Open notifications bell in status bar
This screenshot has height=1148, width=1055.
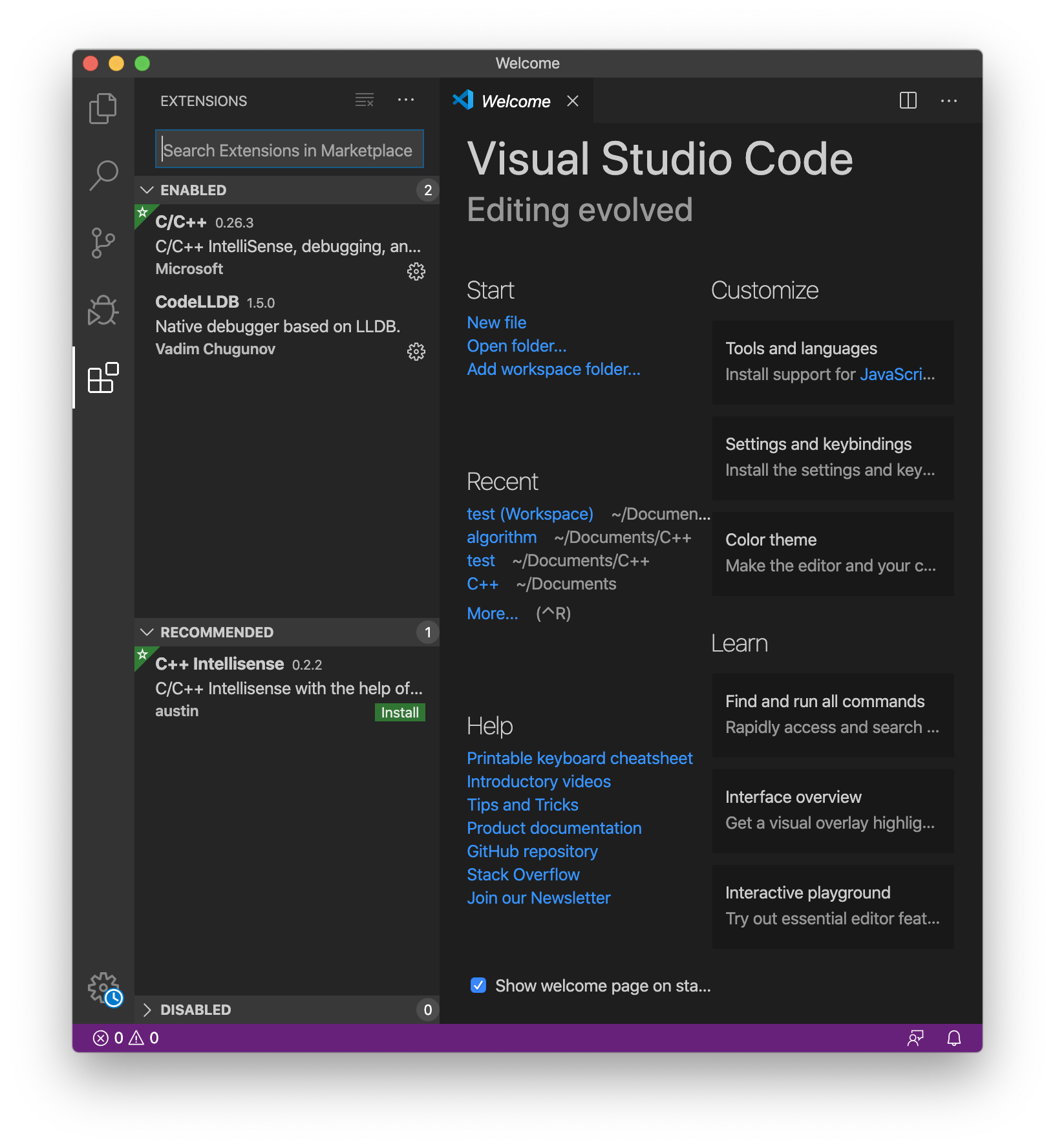(x=954, y=1038)
